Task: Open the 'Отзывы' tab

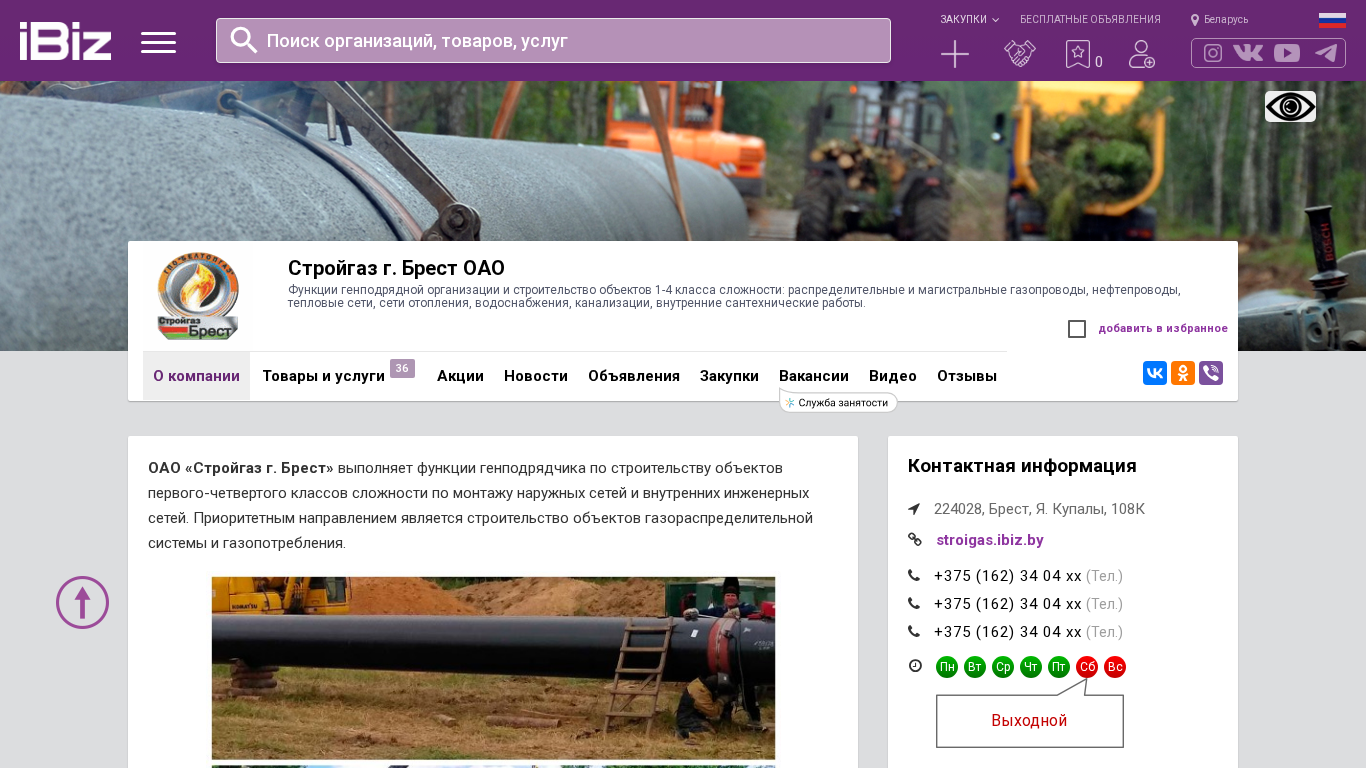Action: pos(966,376)
